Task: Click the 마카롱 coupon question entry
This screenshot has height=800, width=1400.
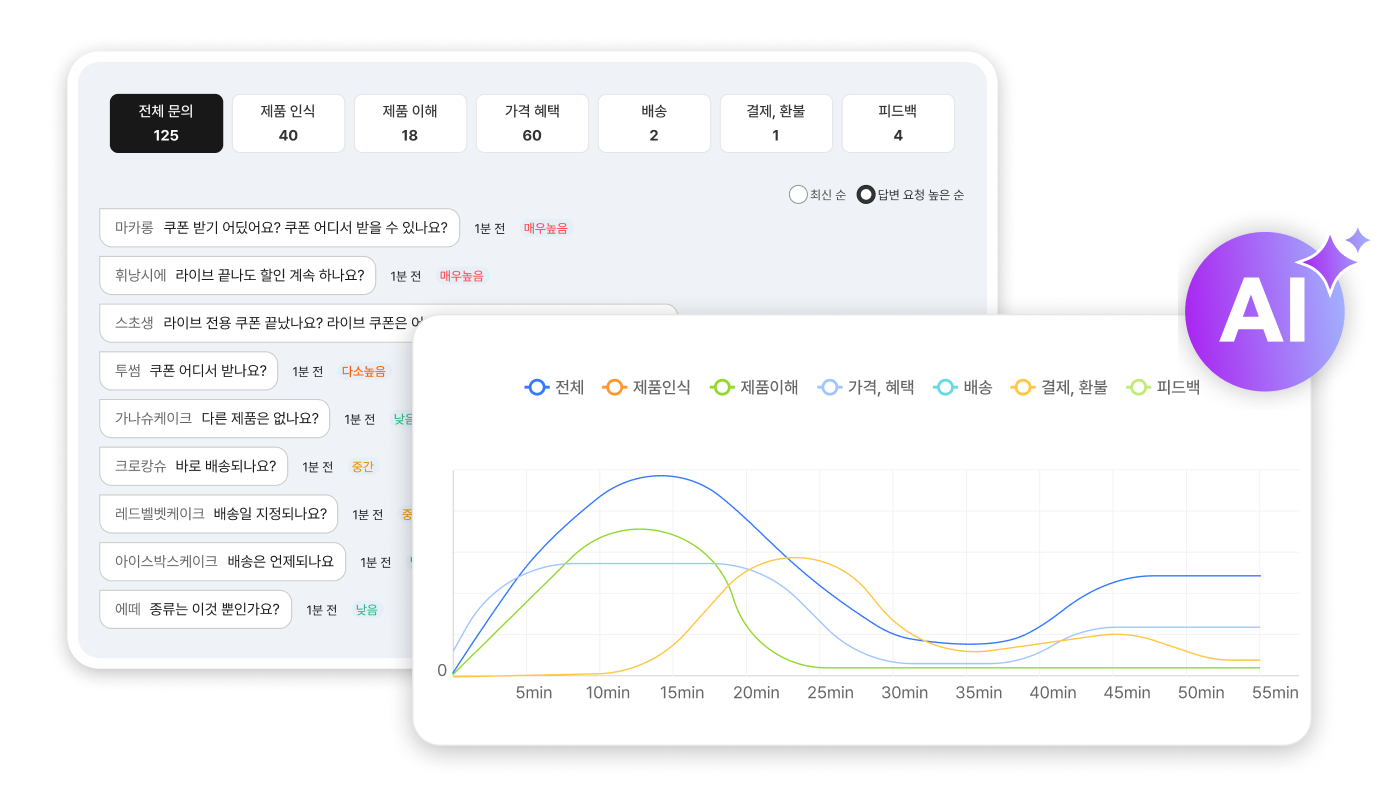Action: click(x=279, y=228)
